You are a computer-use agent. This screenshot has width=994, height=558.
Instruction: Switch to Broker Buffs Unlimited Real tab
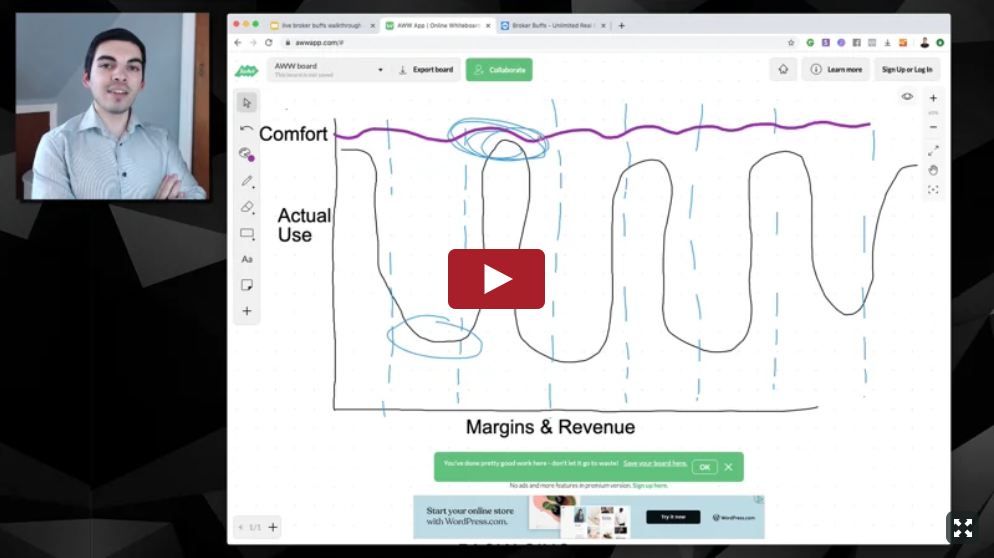(x=552, y=25)
